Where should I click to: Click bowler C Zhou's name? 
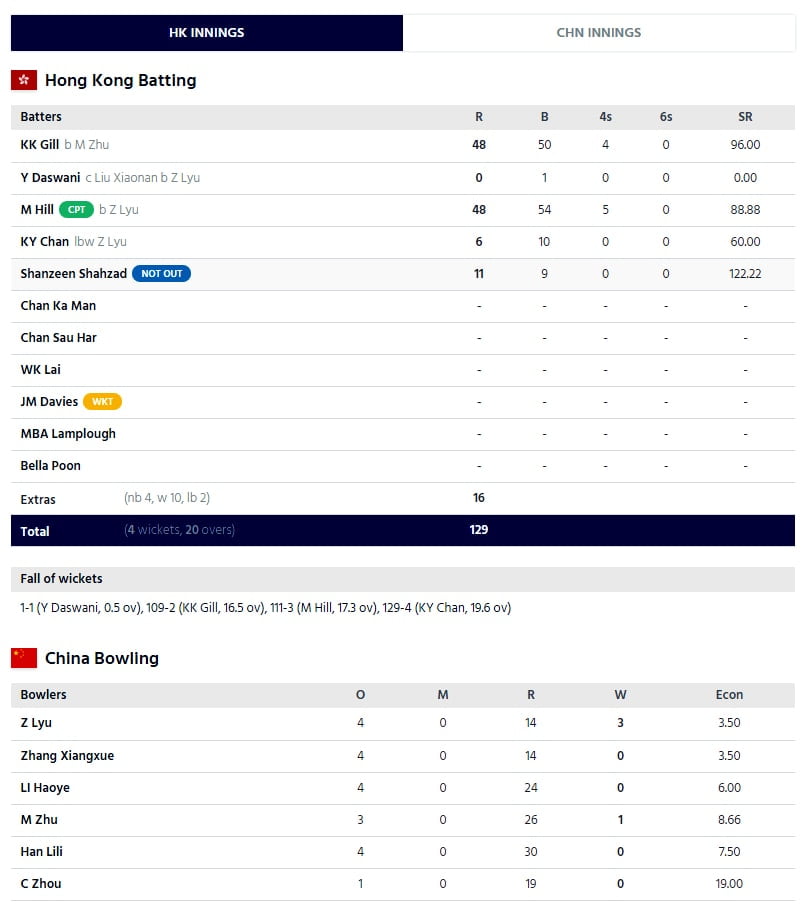point(42,884)
